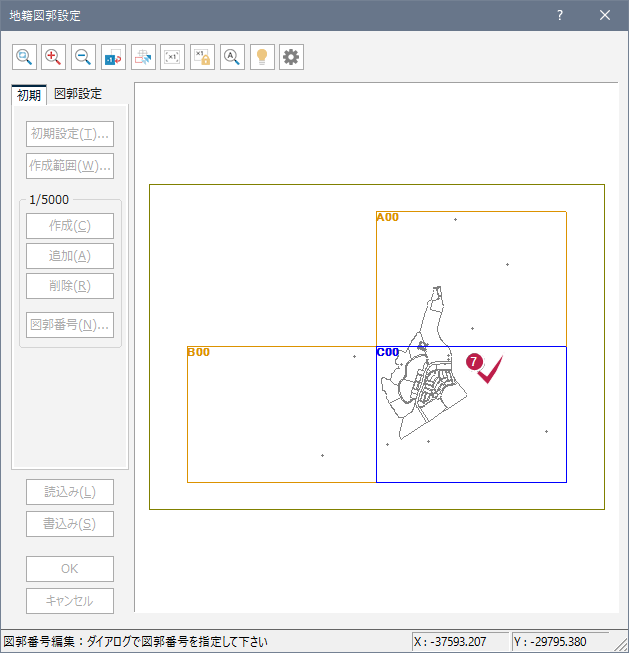Click the OK button
The height and width of the screenshot is (653, 629).
(70, 569)
